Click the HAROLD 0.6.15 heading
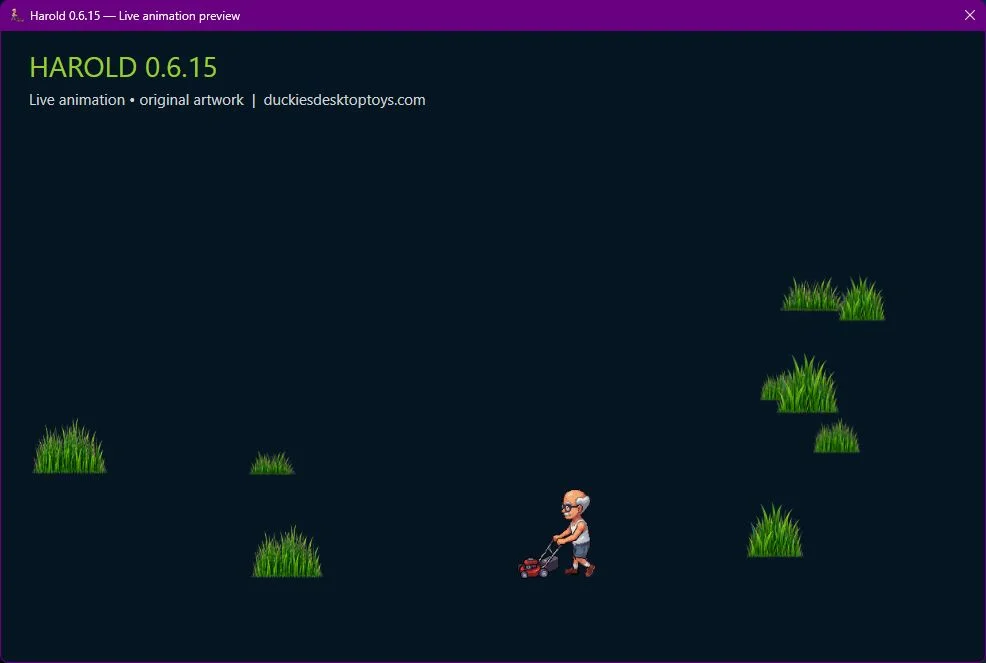 click(x=123, y=67)
